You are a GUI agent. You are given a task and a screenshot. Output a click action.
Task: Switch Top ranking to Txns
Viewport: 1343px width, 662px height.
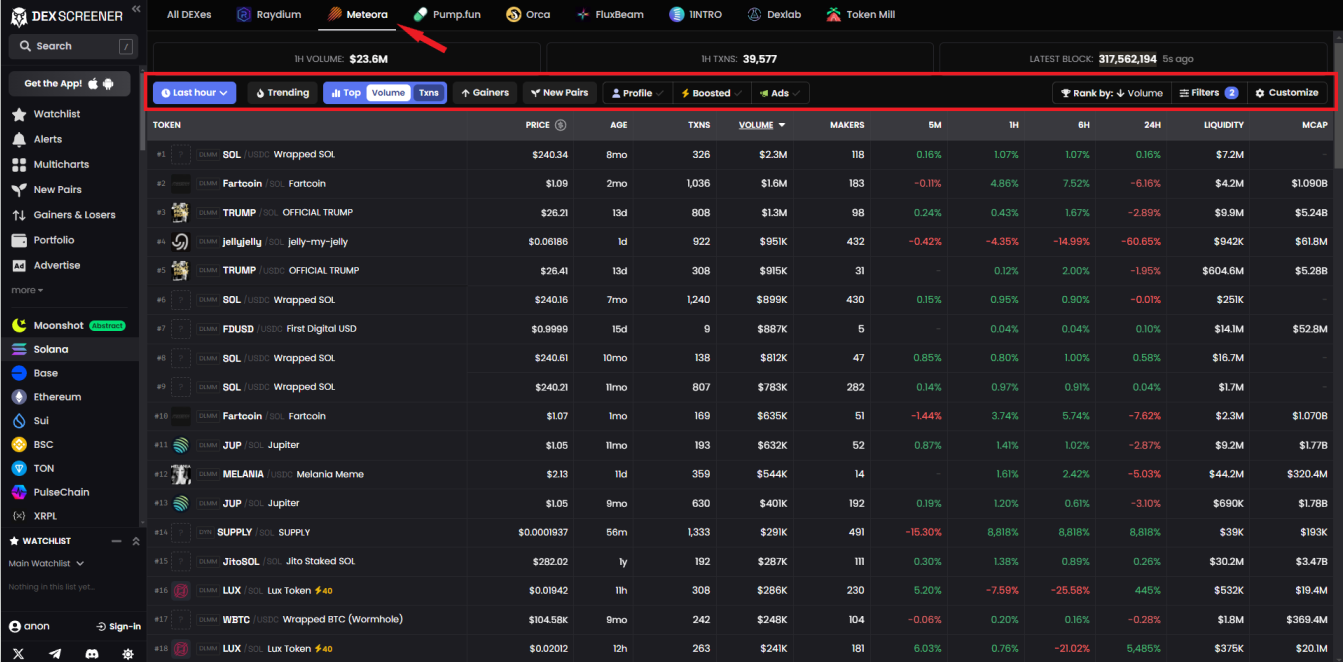pyautogui.click(x=429, y=93)
